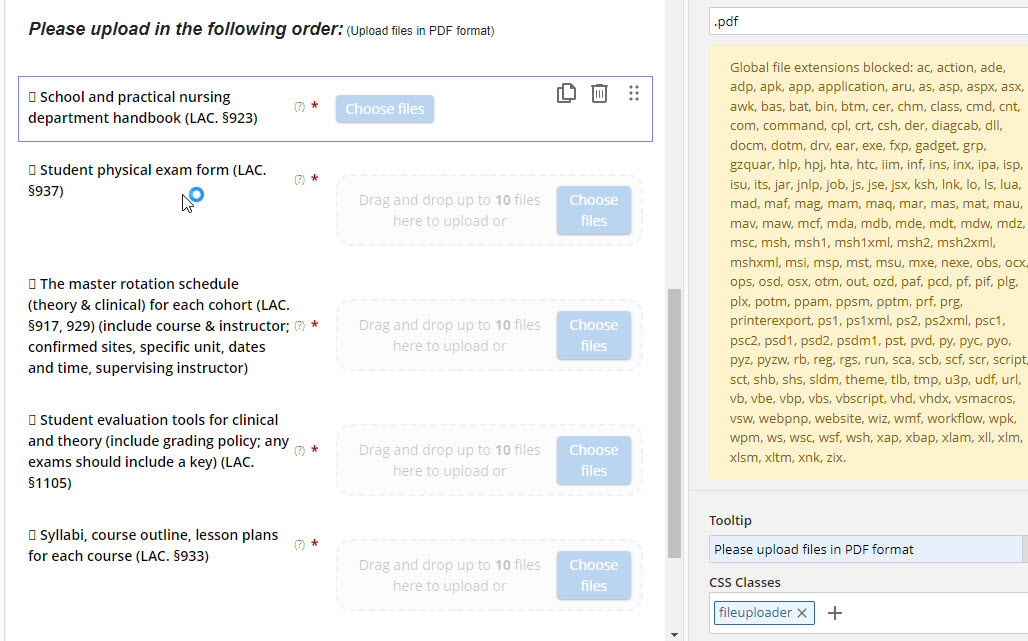Delete the handbook upload field
The width and height of the screenshot is (1028, 641).
[599, 93]
